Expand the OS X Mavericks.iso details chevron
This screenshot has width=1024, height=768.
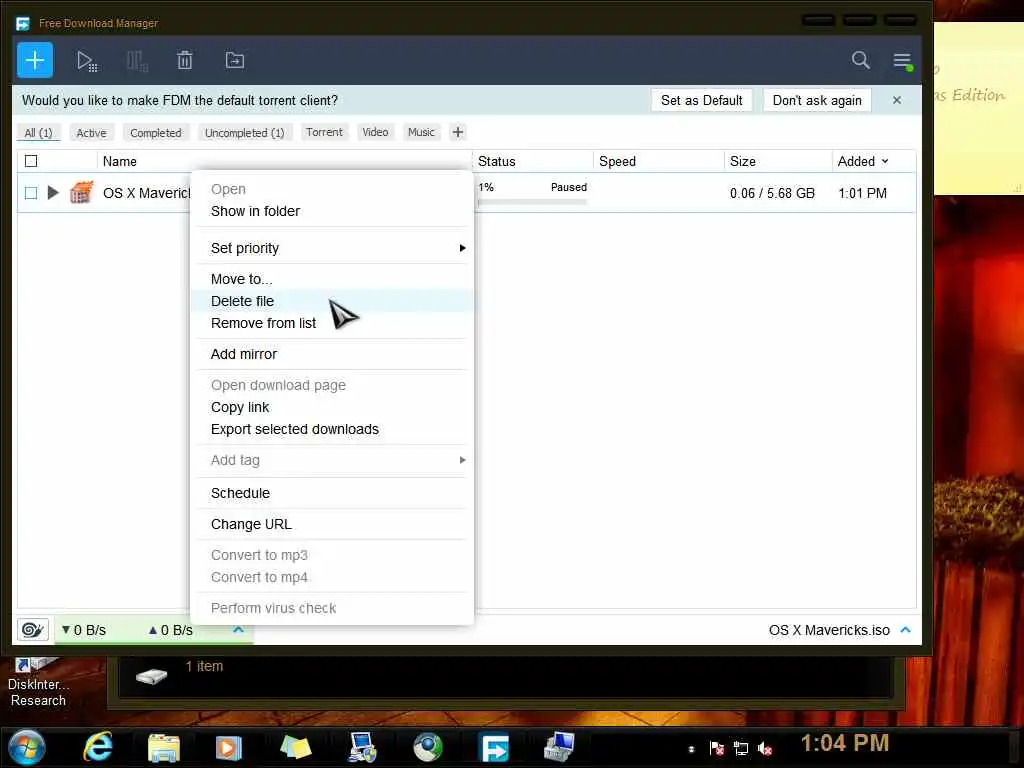pos(905,630)
